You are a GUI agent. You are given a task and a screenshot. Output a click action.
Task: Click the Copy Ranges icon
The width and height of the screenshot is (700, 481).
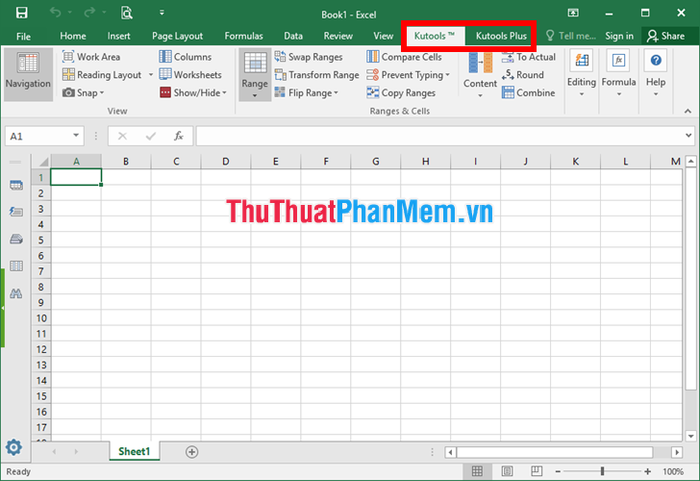[372, 92]
